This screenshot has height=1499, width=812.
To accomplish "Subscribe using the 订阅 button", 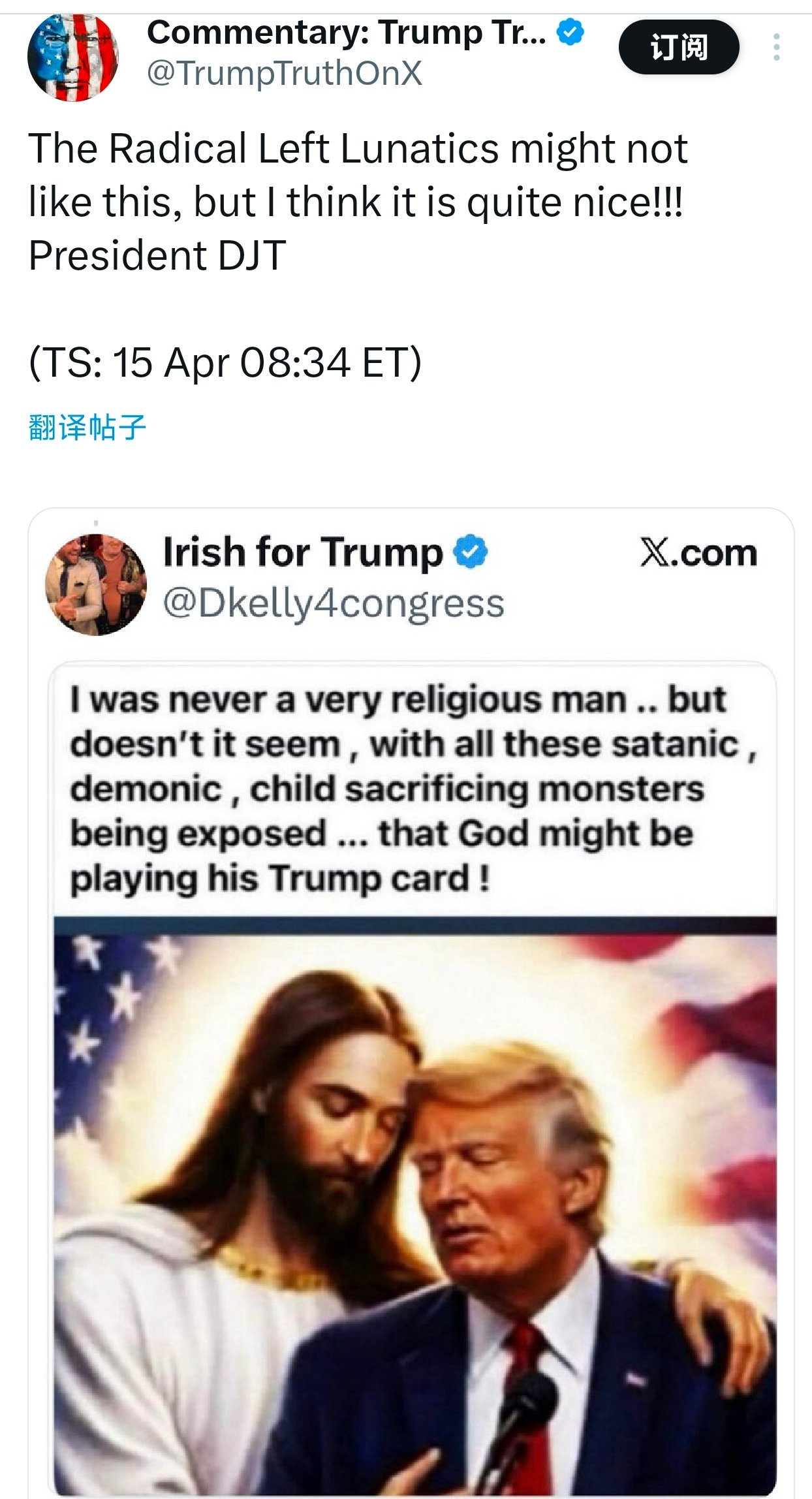I will (x=679, y=48).
